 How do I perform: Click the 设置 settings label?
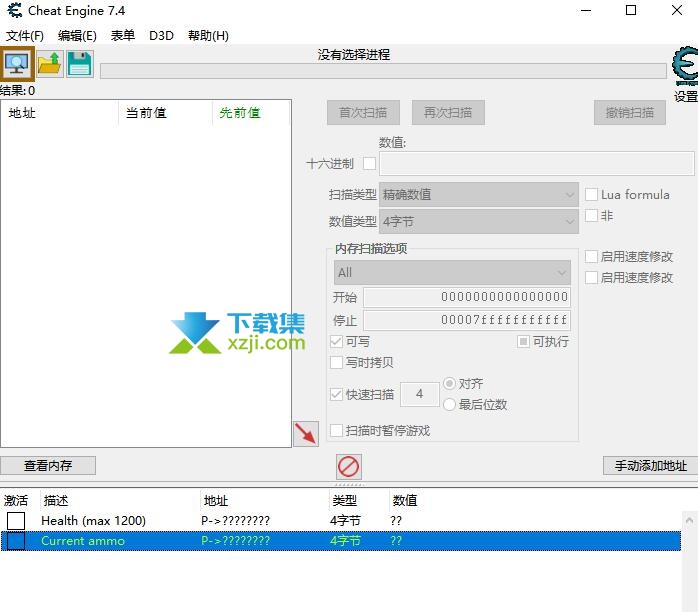click(x=686, y=96)
